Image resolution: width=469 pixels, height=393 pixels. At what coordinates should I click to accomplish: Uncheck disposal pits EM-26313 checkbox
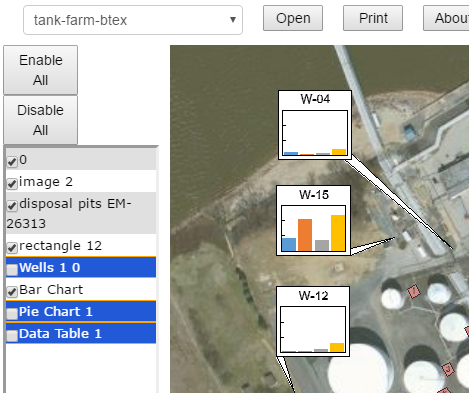(12, 206)
